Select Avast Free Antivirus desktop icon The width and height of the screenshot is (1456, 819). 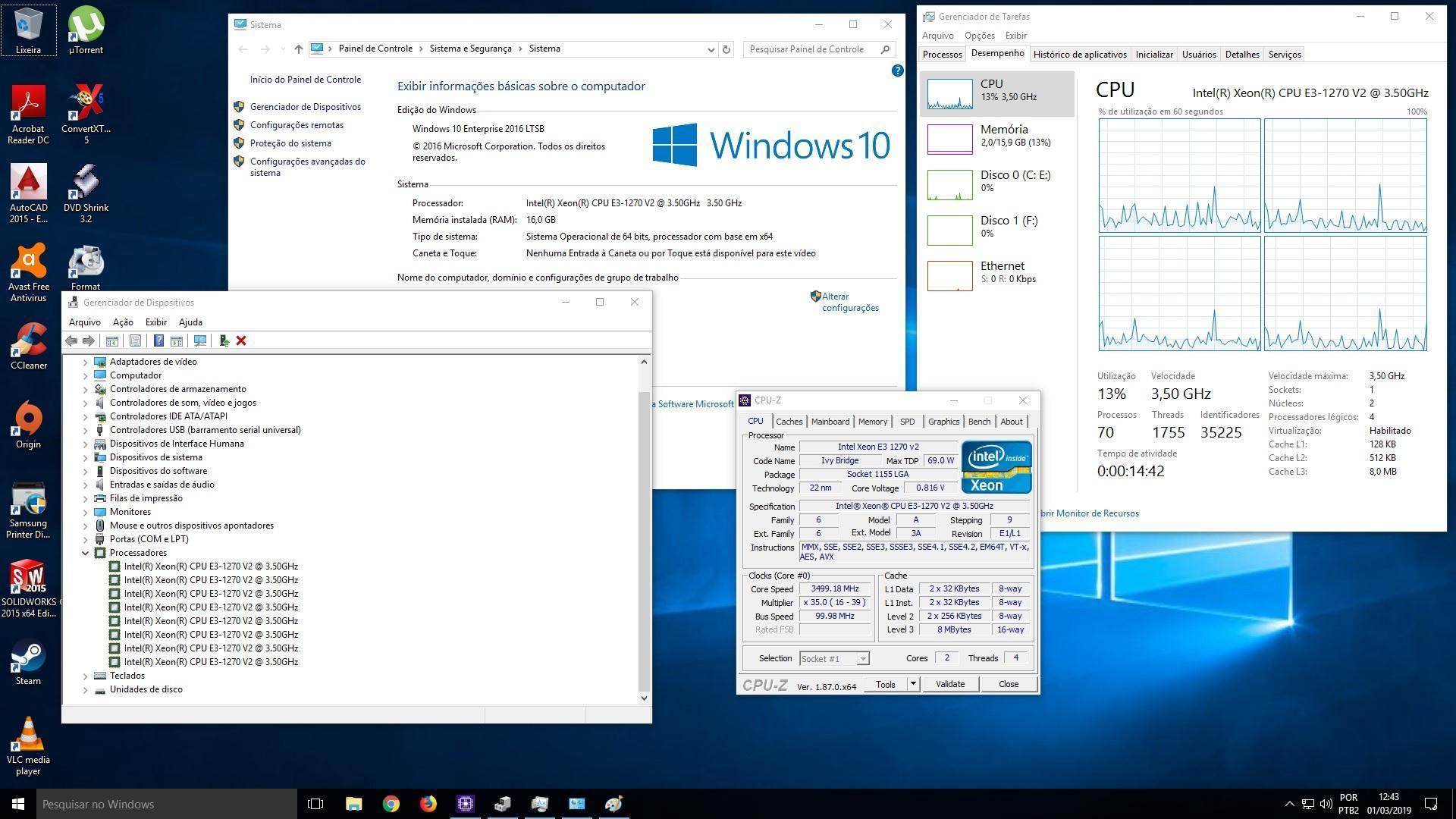pos(28,273)
